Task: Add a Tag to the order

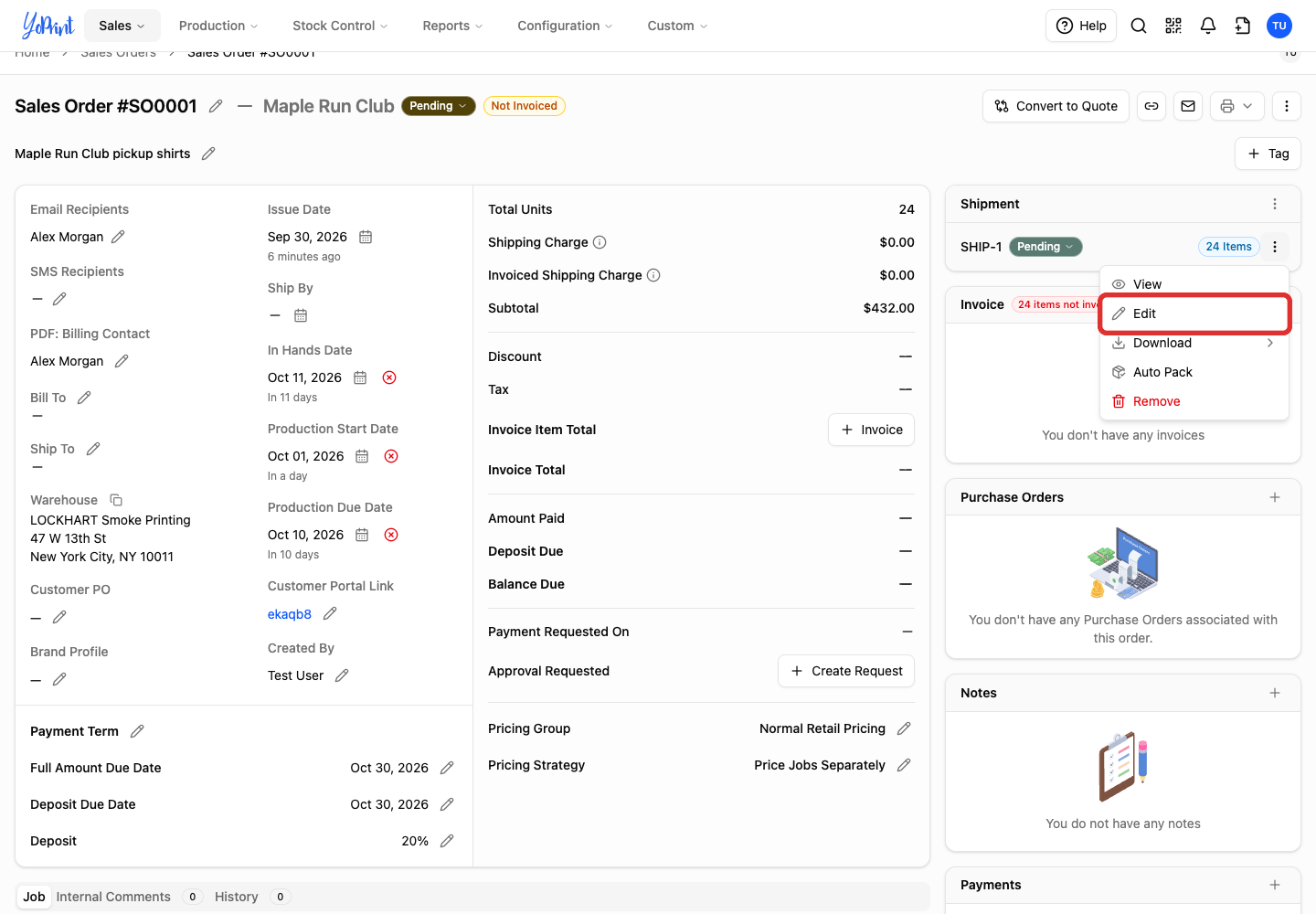Action: pos(1268,154)
